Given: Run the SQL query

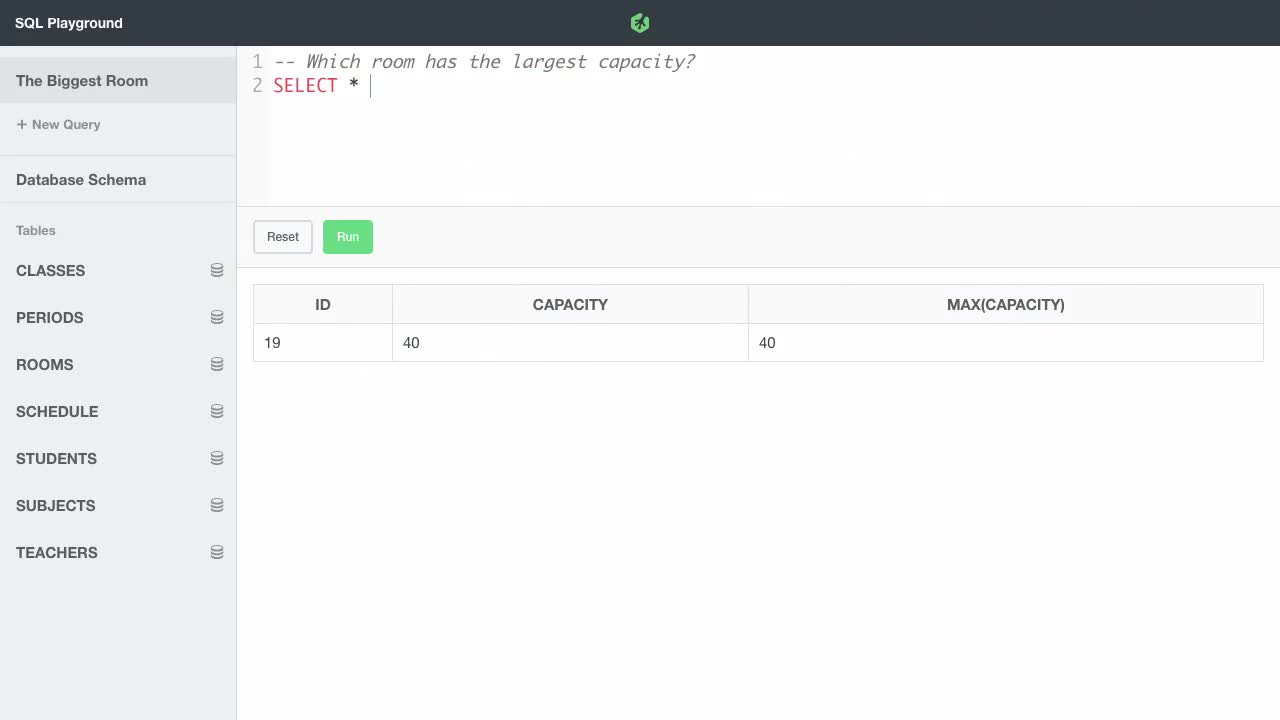Looking at the screenshot, I should [347, 236].
